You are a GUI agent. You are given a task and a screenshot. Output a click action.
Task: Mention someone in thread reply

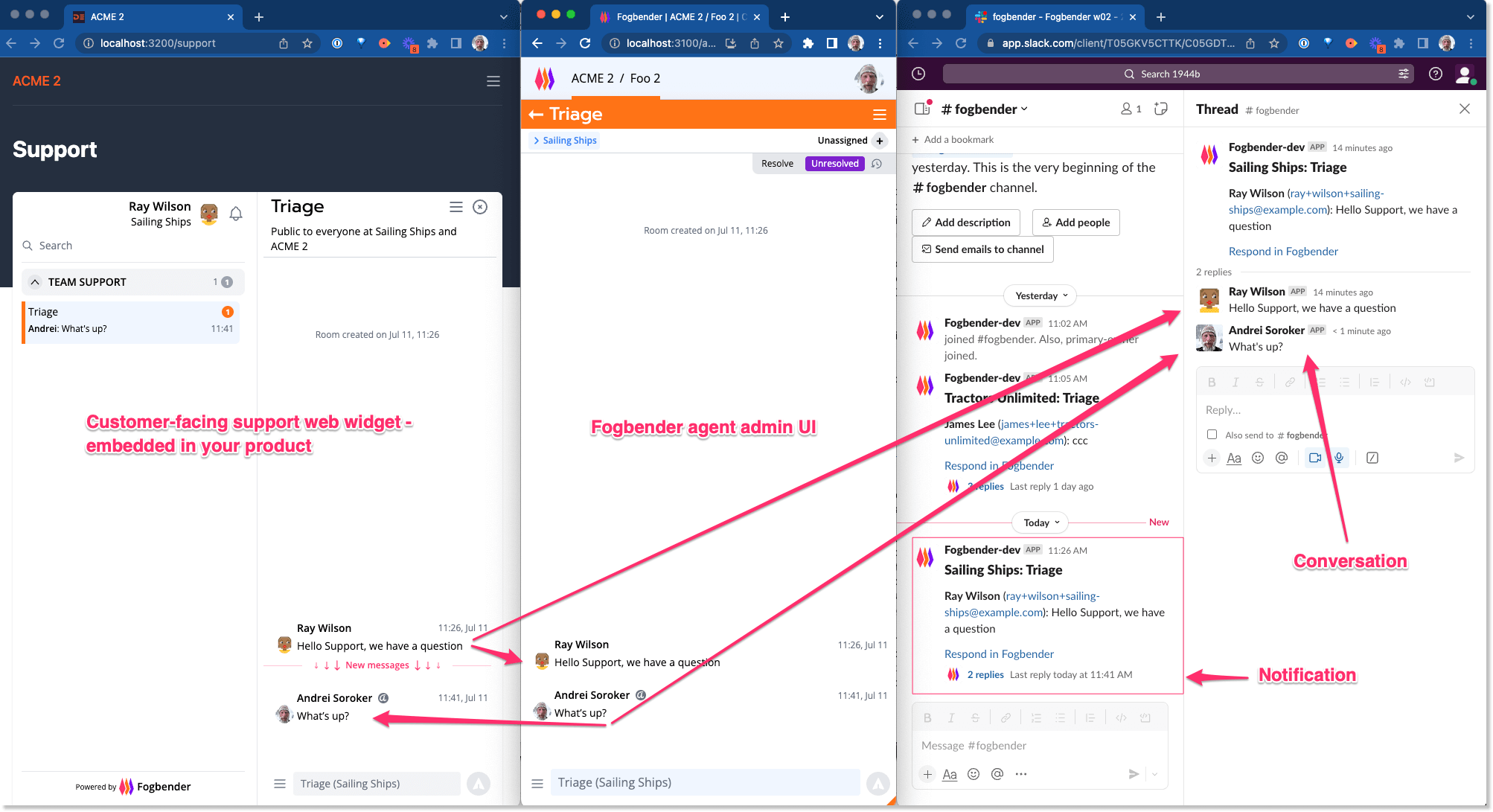tap(1282, 458)
